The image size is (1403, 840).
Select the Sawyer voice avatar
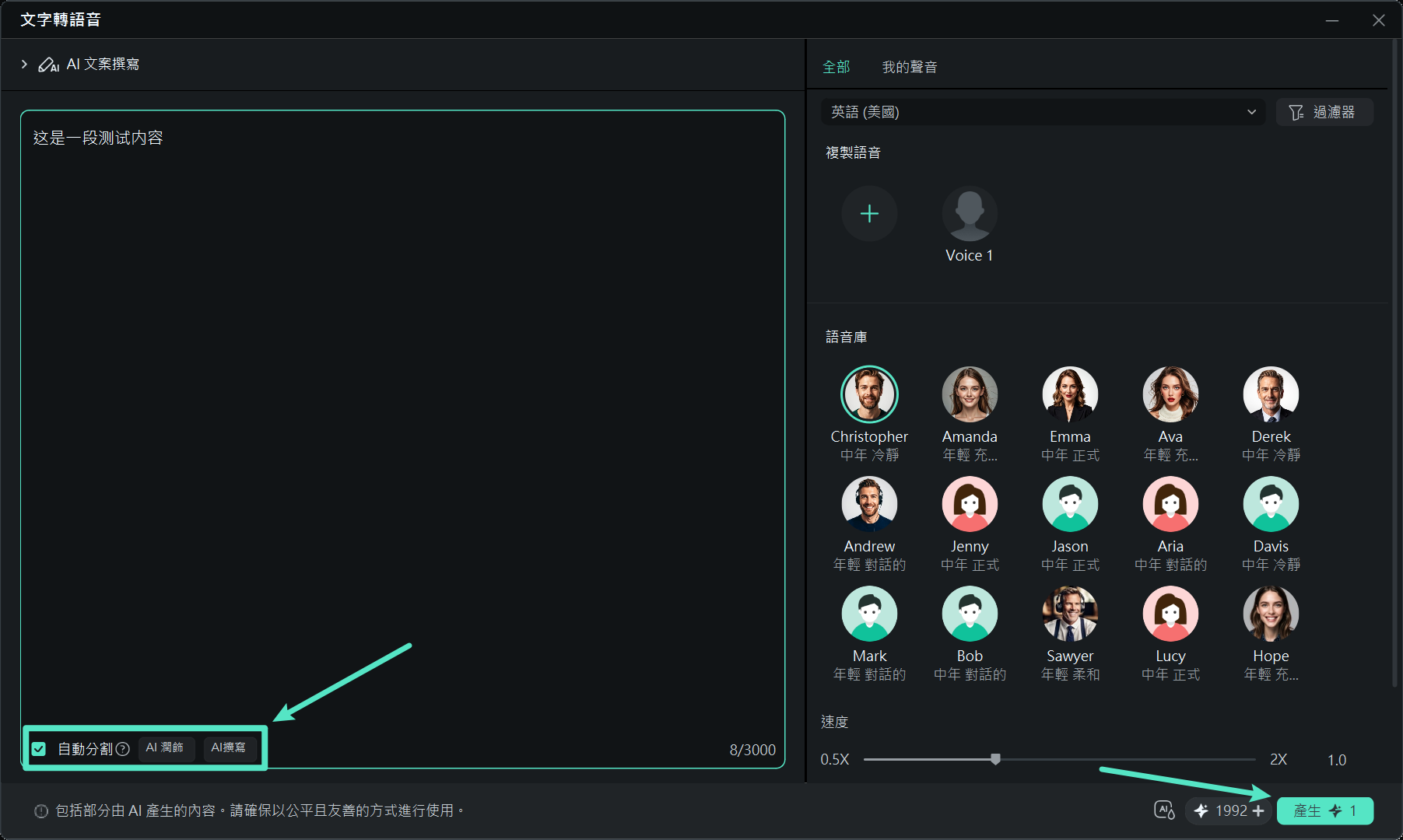(x=1070, y=614)
